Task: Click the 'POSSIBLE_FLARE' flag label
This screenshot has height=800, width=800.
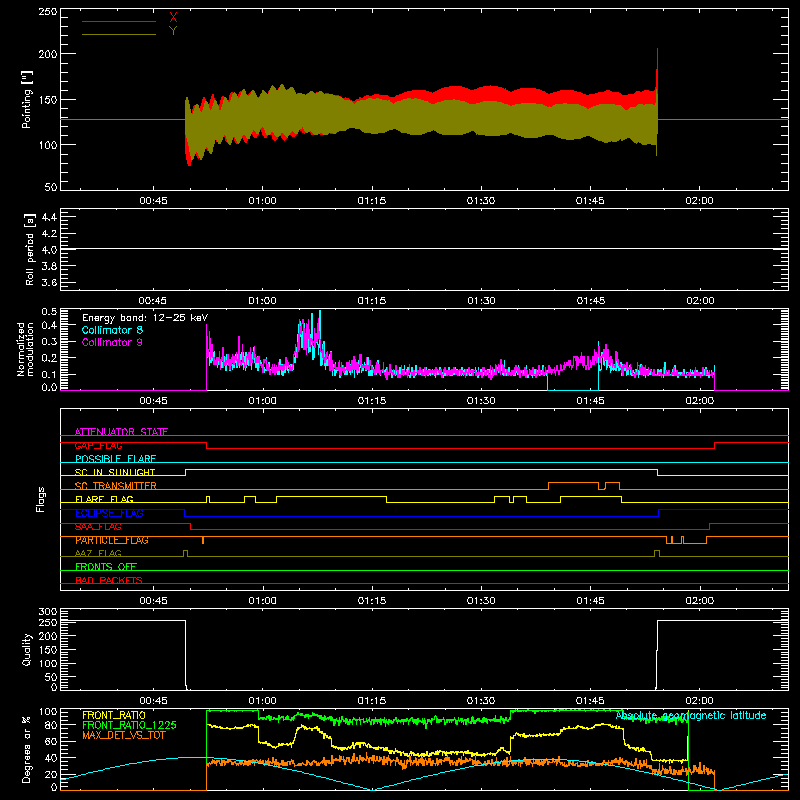Action: tap(115, 459)
